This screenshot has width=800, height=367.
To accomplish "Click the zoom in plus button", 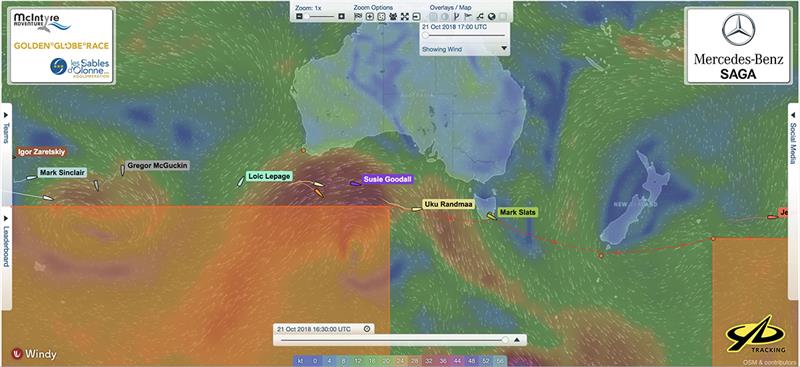I will pyautogui.click(x=341, y=16).
